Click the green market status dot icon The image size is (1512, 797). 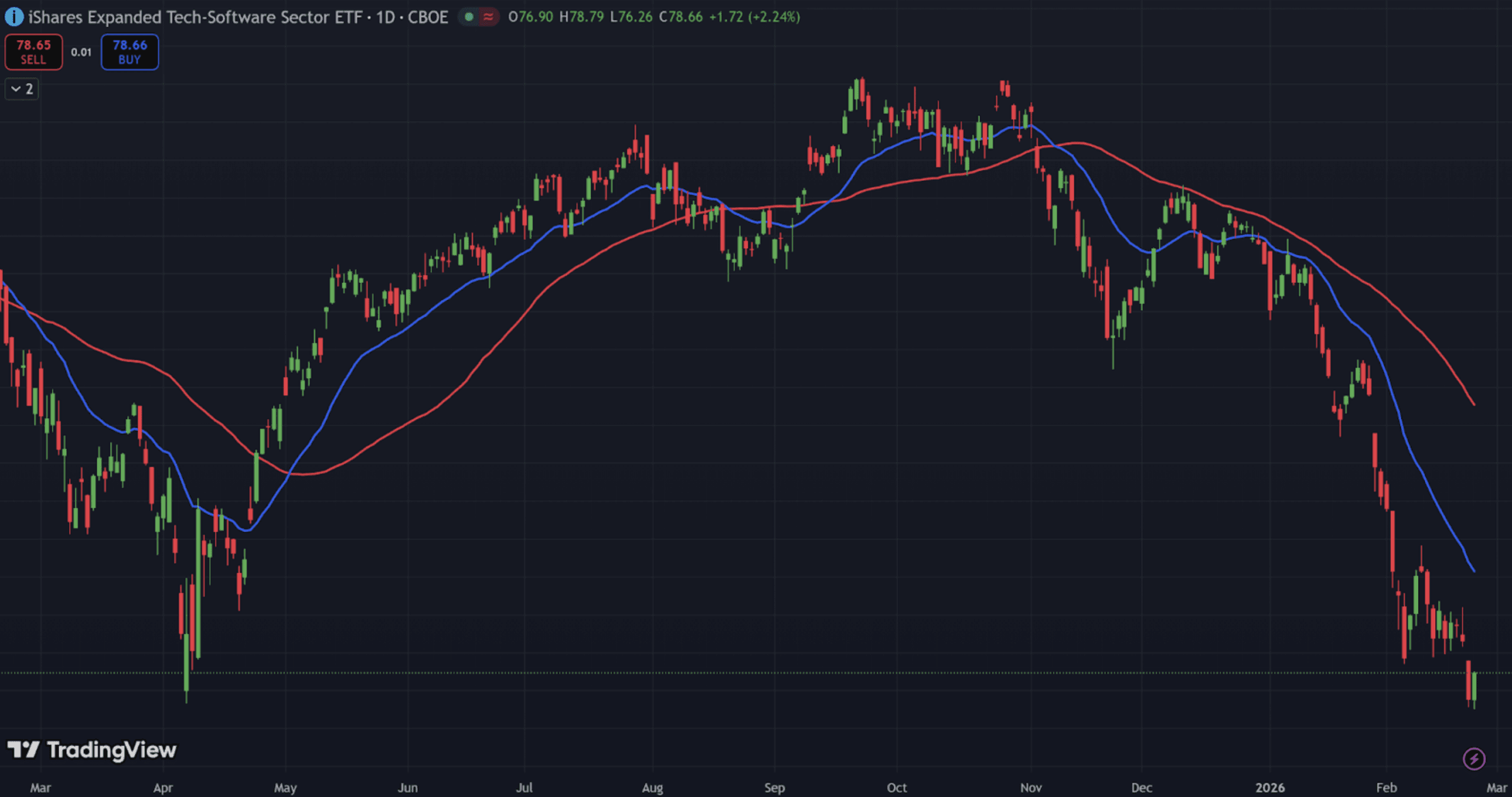click(468, 17)
